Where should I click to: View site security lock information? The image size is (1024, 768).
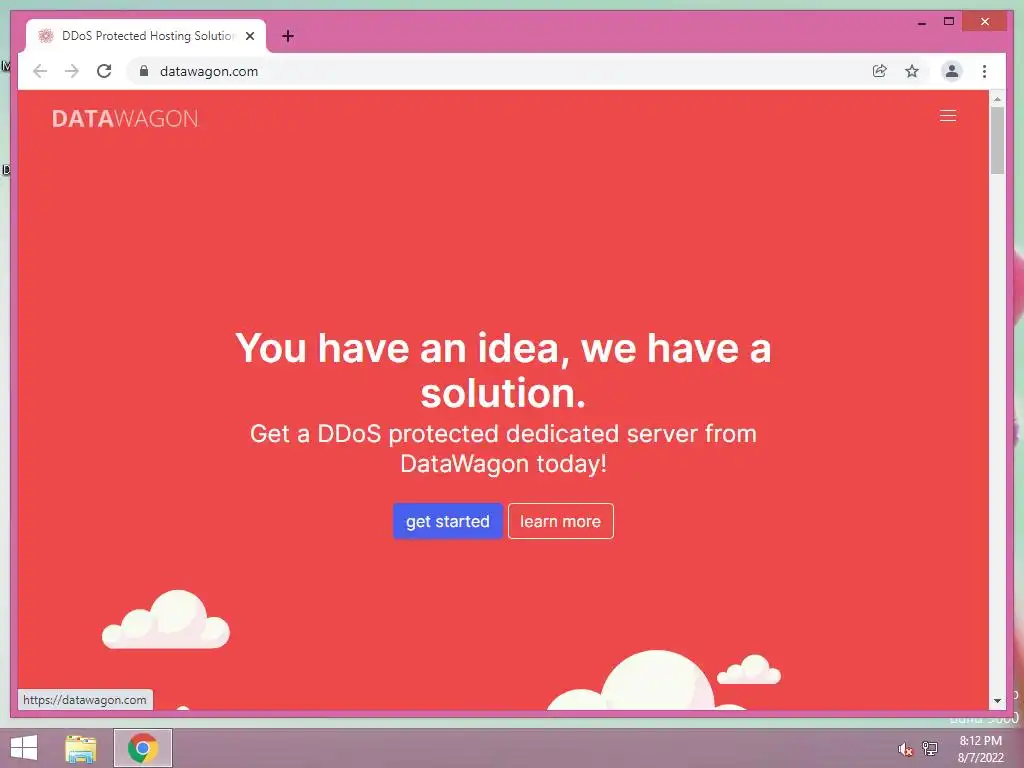tap(144, 71)
